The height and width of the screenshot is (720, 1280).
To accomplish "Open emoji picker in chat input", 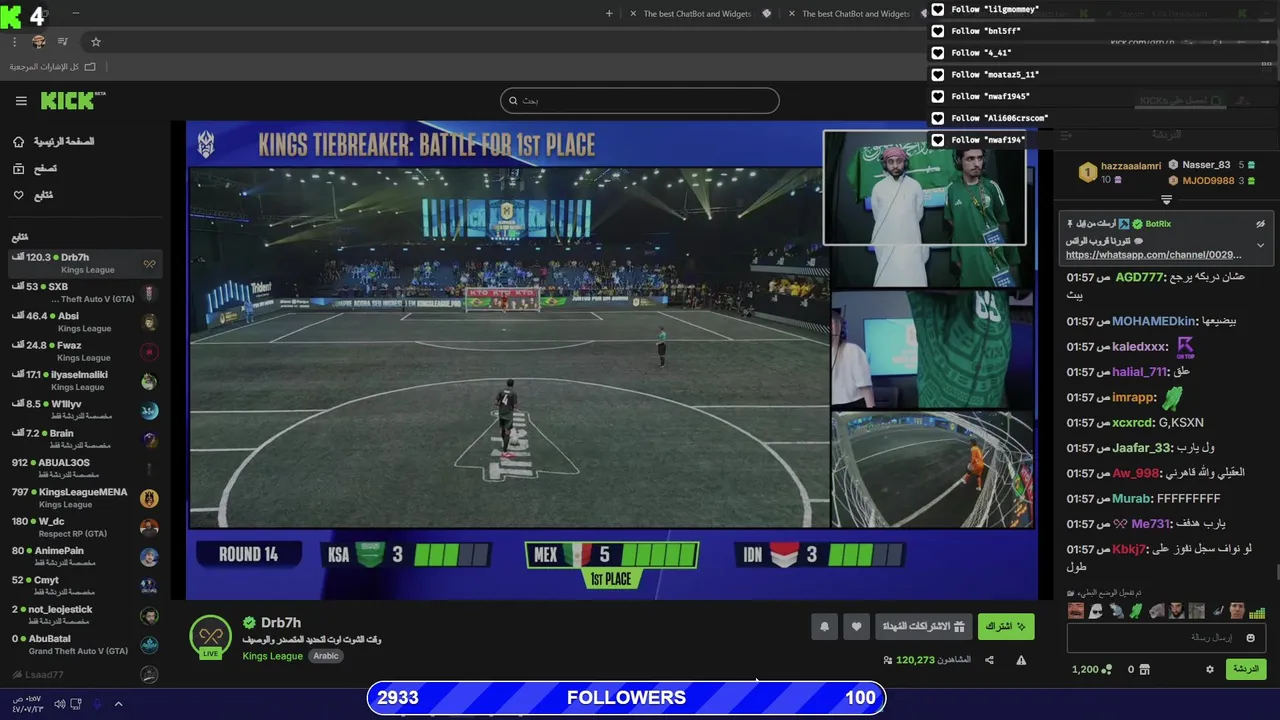I will (1250, 637).
